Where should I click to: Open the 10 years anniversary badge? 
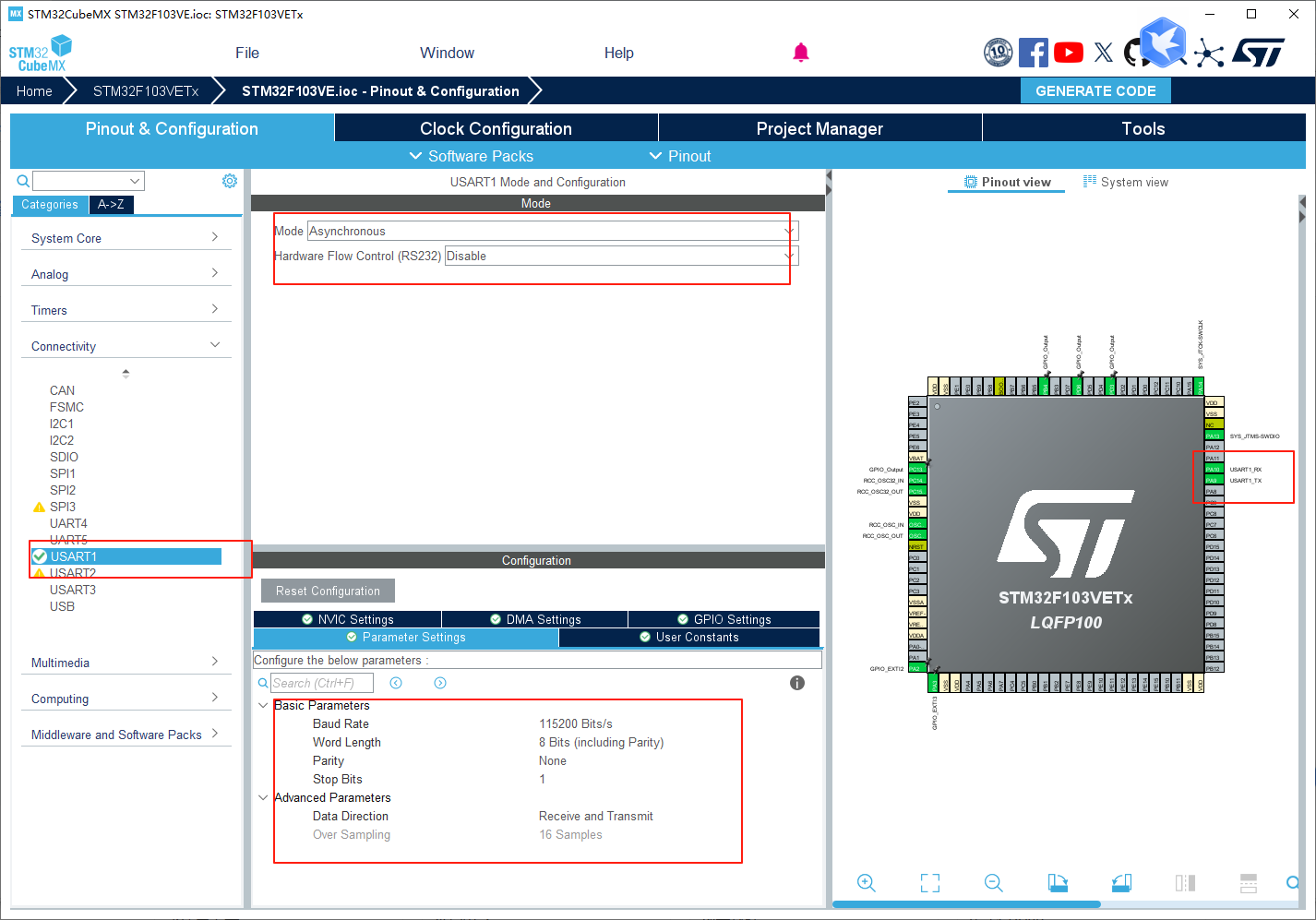click(999, 53)
